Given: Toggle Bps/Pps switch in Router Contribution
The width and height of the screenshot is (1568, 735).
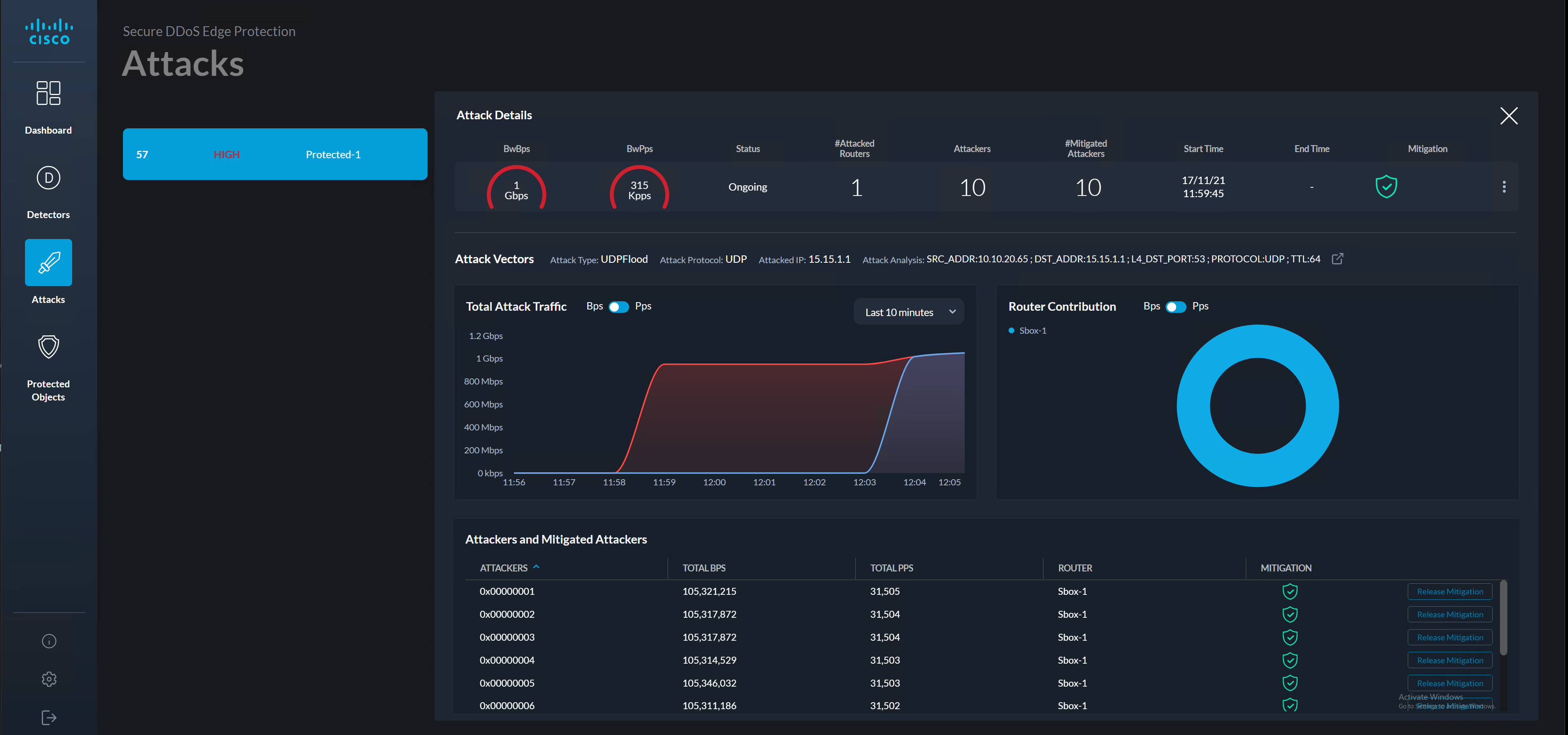Looking at the screenshot, I should [1175, 306].
